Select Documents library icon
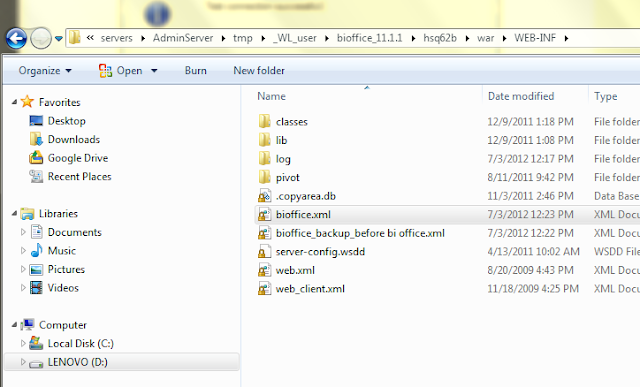 pos(36,232)
